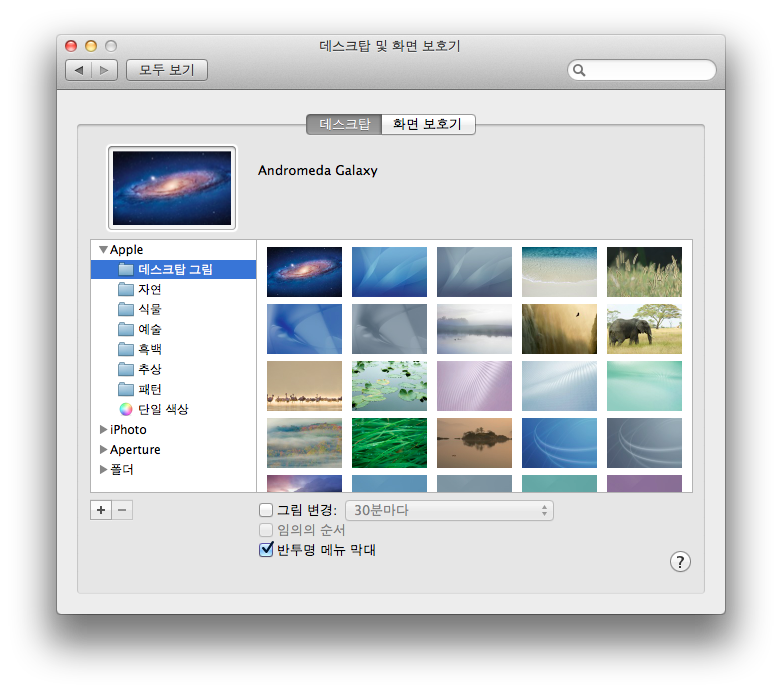This screenshot has height=693, width=782.
Task: Switch to the 데스크탑 tab
Action: [344, 124]
